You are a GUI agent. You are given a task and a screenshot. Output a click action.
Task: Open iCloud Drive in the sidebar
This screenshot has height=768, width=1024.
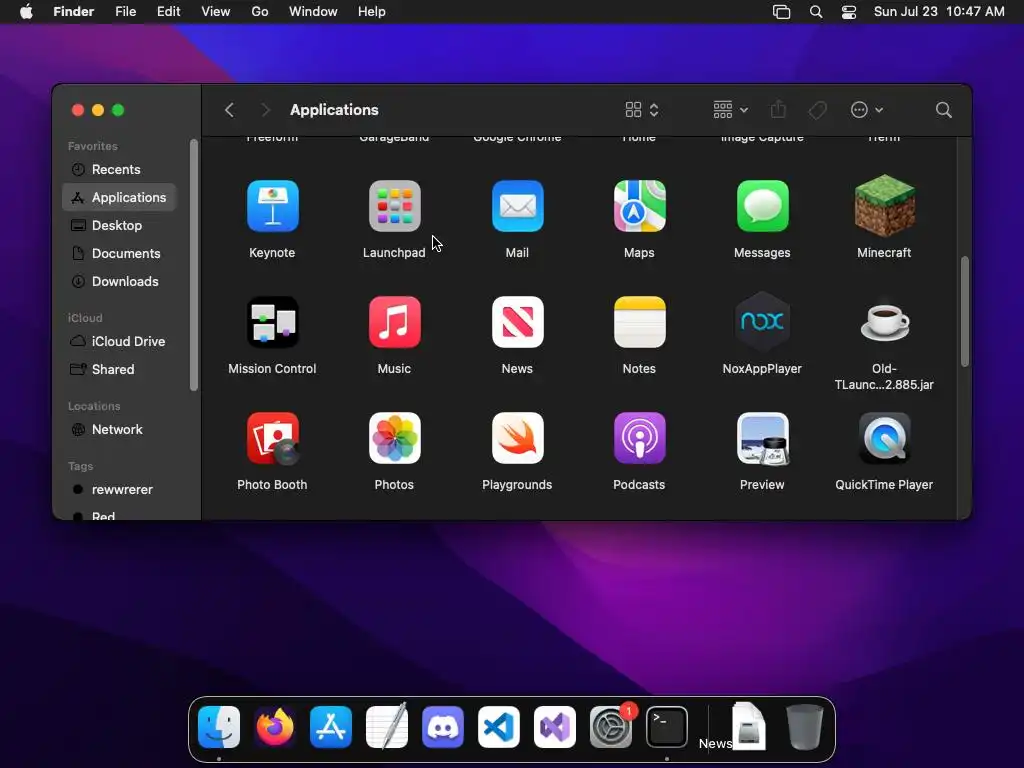coord(119,342)
